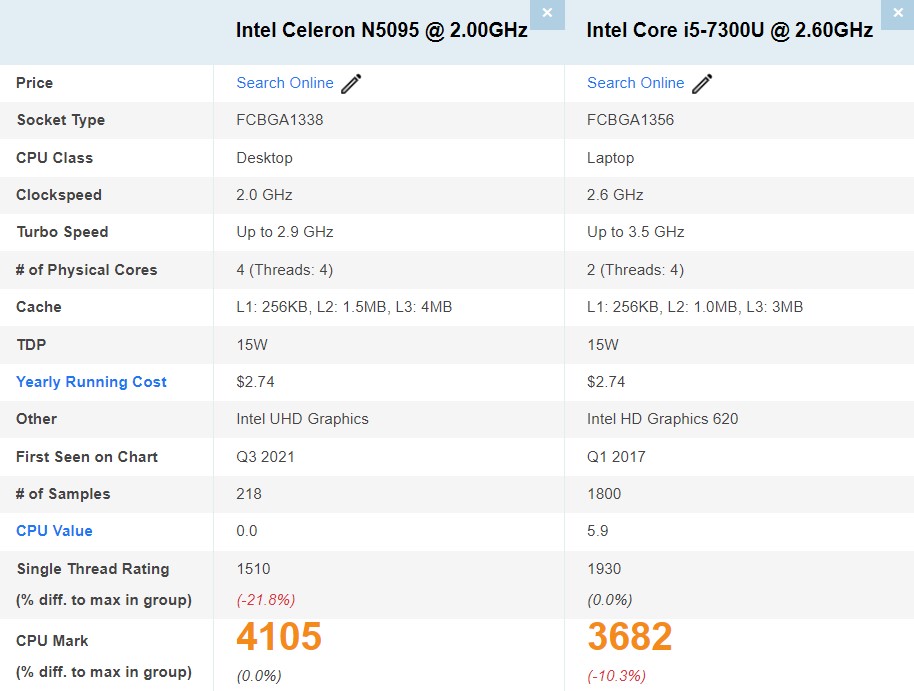Screen dimensions: 914x691
Task: Select cores value 2 (Threads: 4)
Action: click(x=635, y=270)
